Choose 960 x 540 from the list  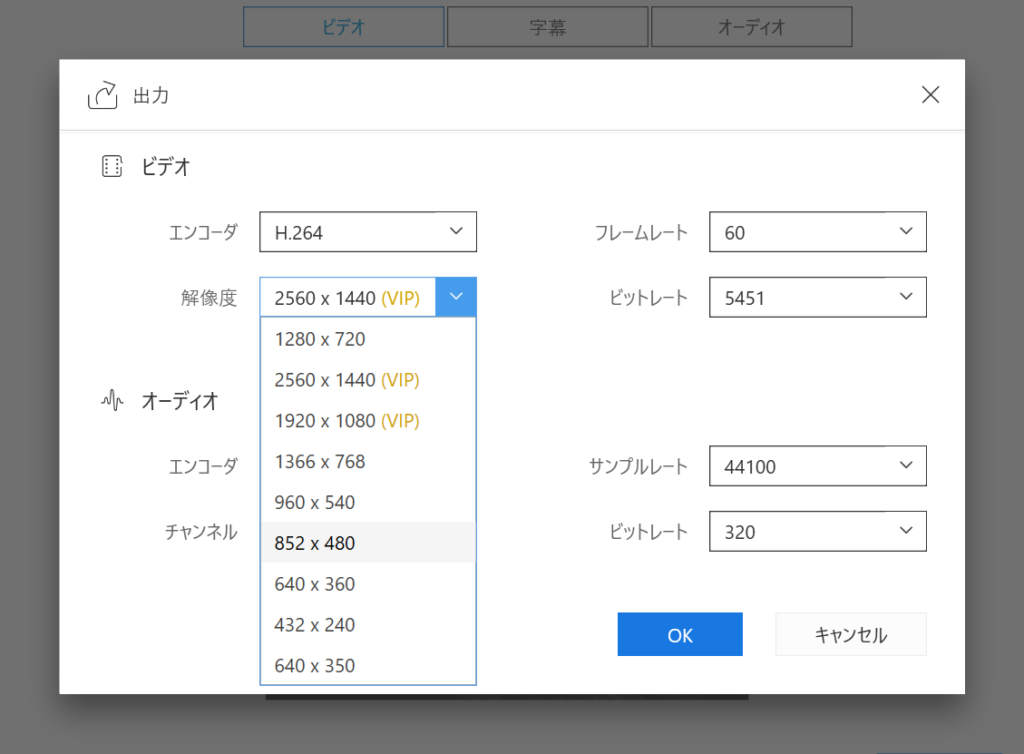315,503
